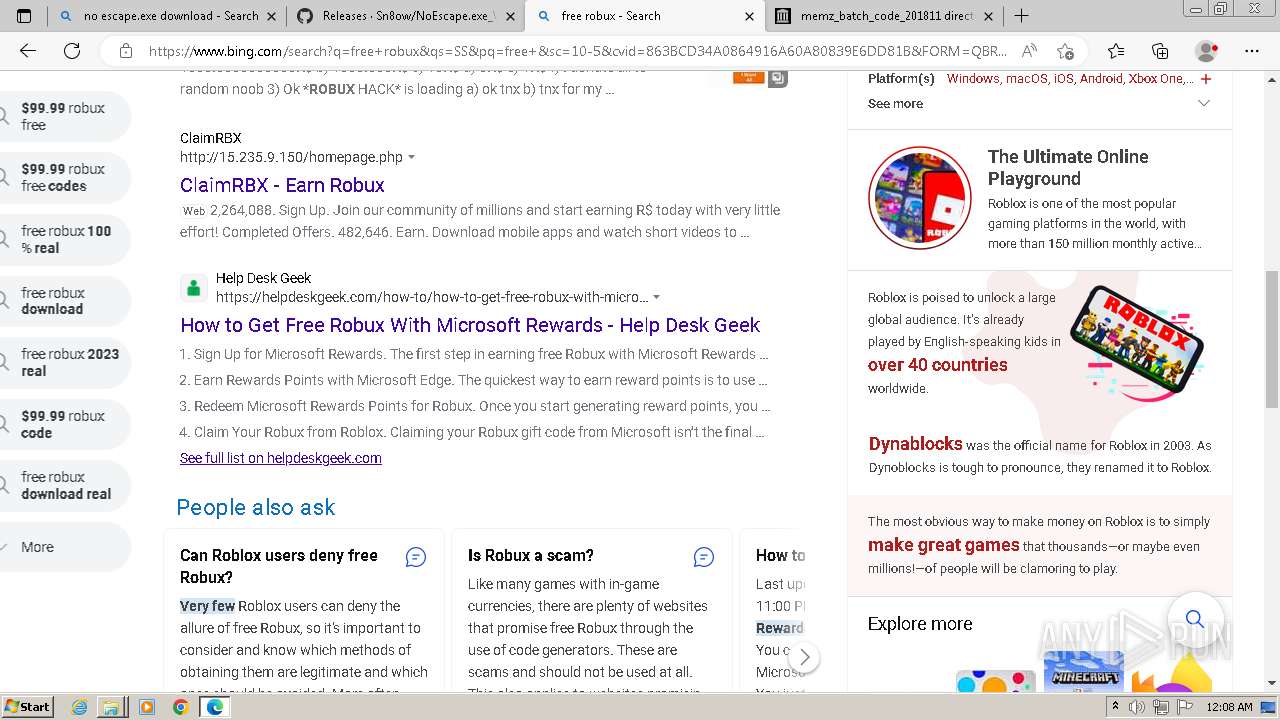Open ClaimRBX - Earn Robux result

pos(282,185)
